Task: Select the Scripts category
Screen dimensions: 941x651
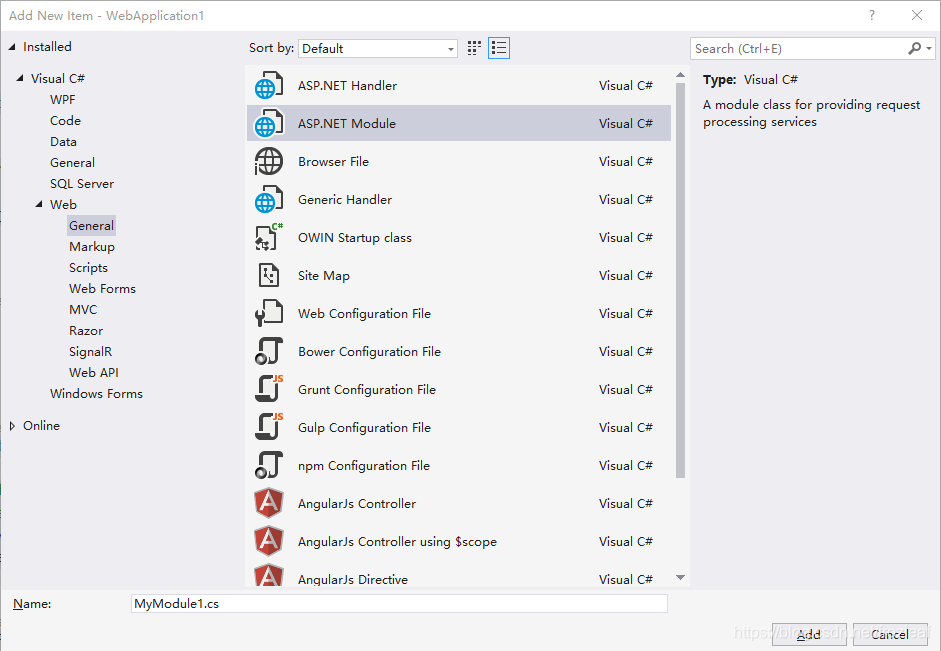Action: pyautogui.click(x=88, y=268)
